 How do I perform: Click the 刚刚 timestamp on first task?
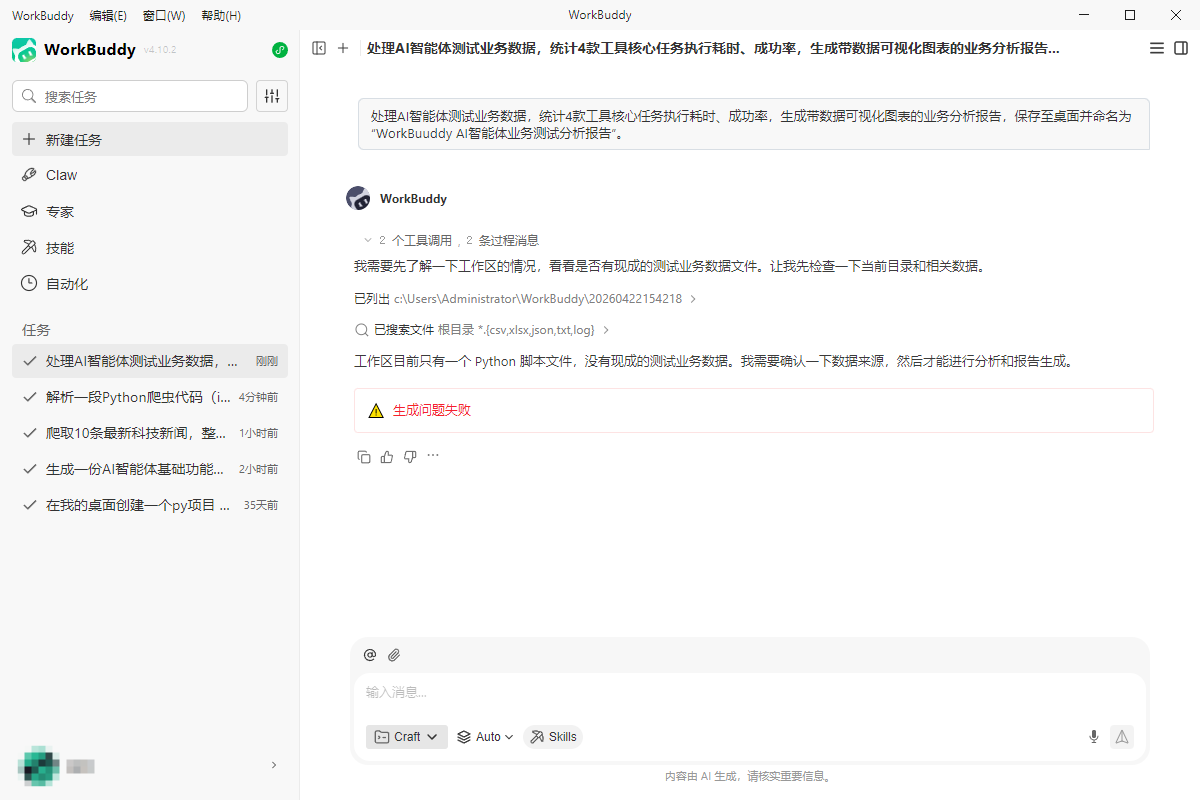(267, 361)
